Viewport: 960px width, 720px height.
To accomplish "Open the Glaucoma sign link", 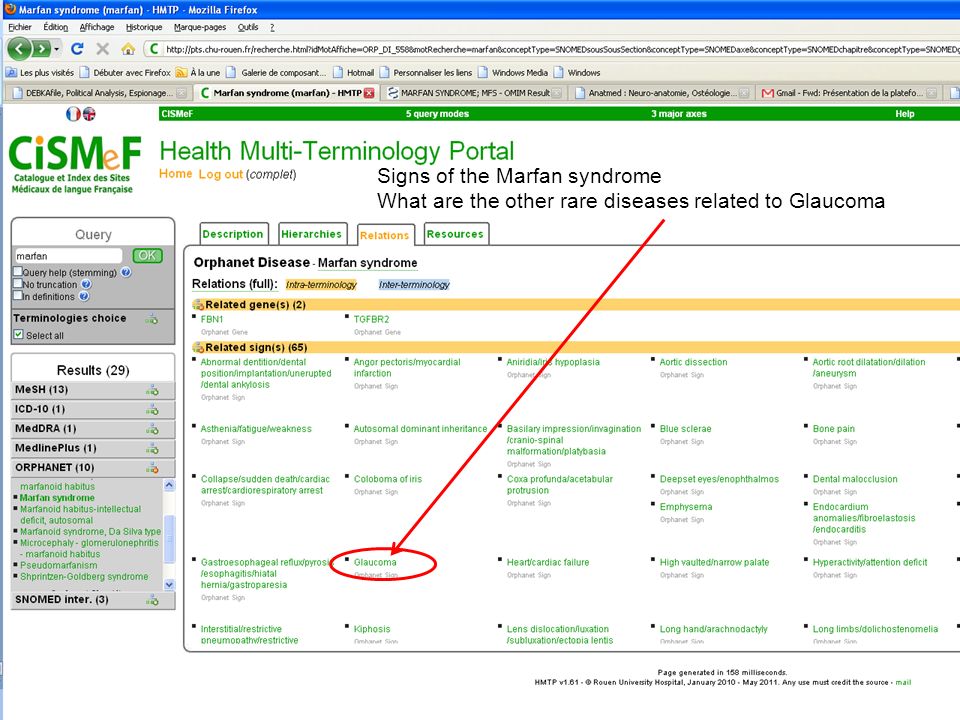I will [375, 562].
